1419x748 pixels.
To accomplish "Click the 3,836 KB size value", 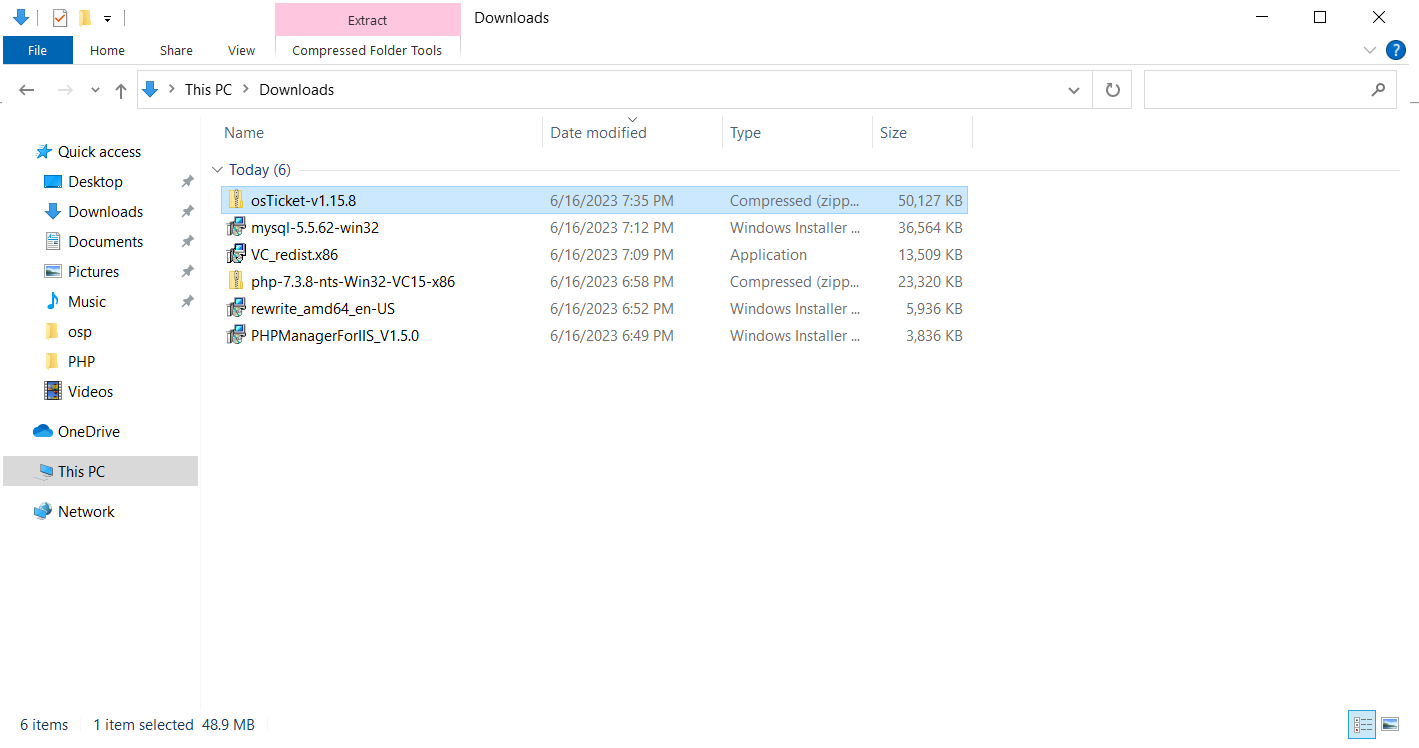I will click(934, 336).
